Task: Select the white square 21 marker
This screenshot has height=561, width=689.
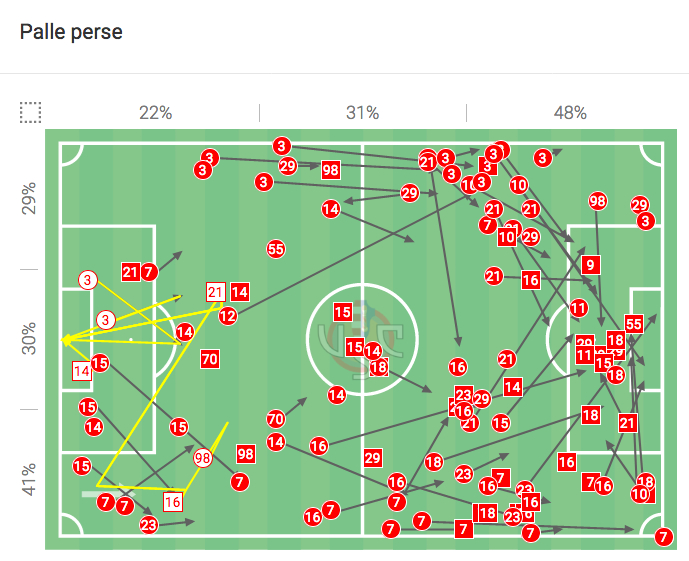Action: point(215,292)
